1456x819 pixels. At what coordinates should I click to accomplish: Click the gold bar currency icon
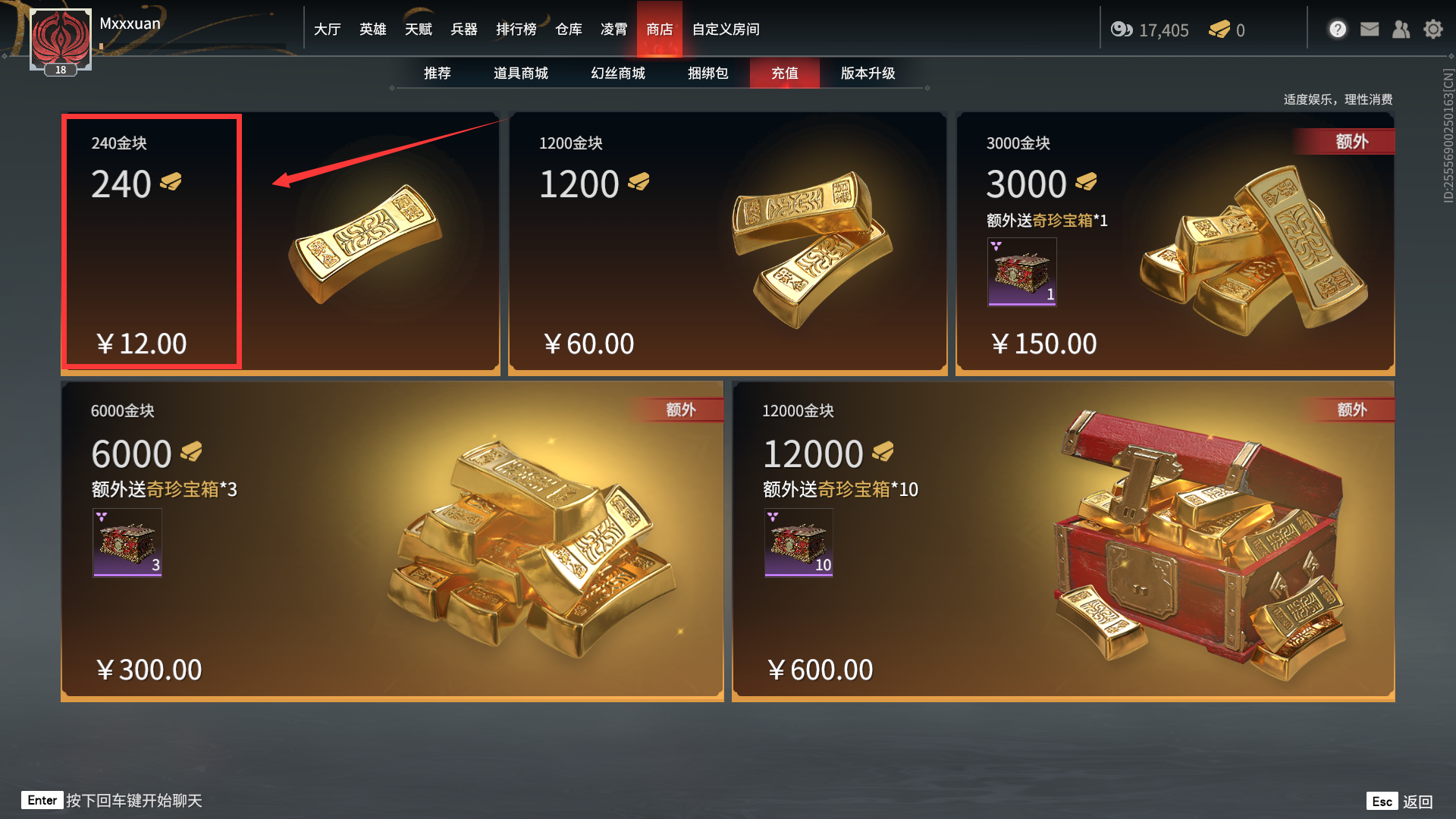1219,30
